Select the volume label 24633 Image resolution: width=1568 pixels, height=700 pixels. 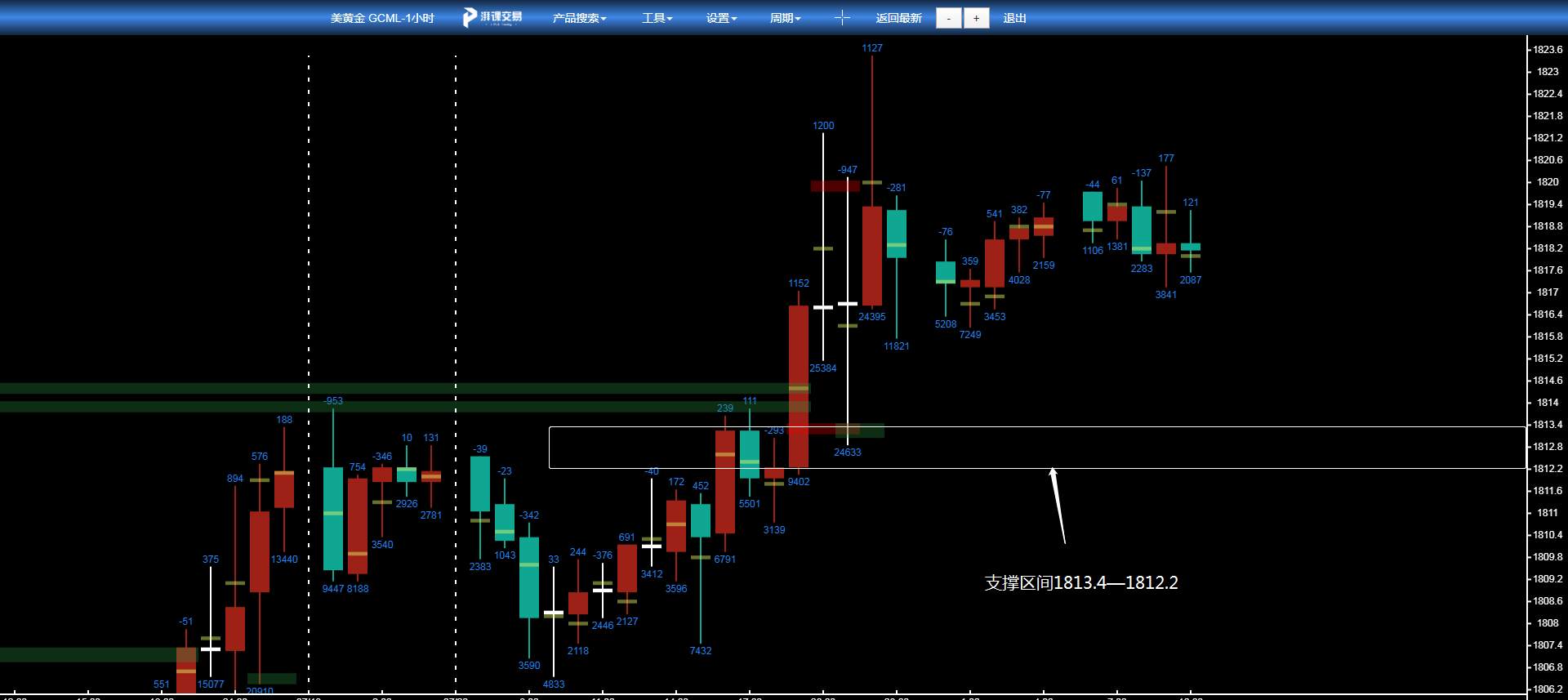click(848, 453)
